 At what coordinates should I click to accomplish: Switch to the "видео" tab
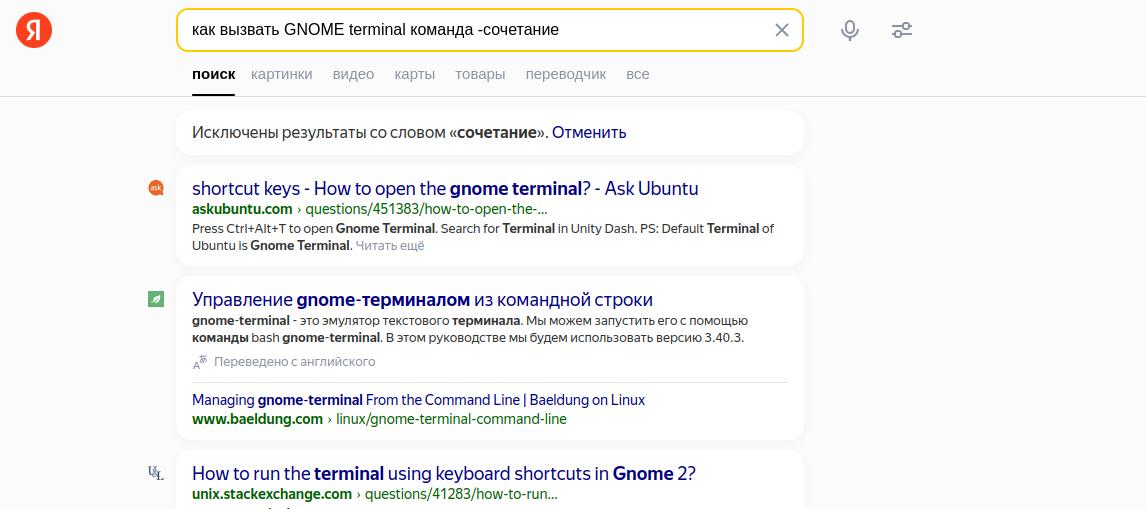coord(353,74)
